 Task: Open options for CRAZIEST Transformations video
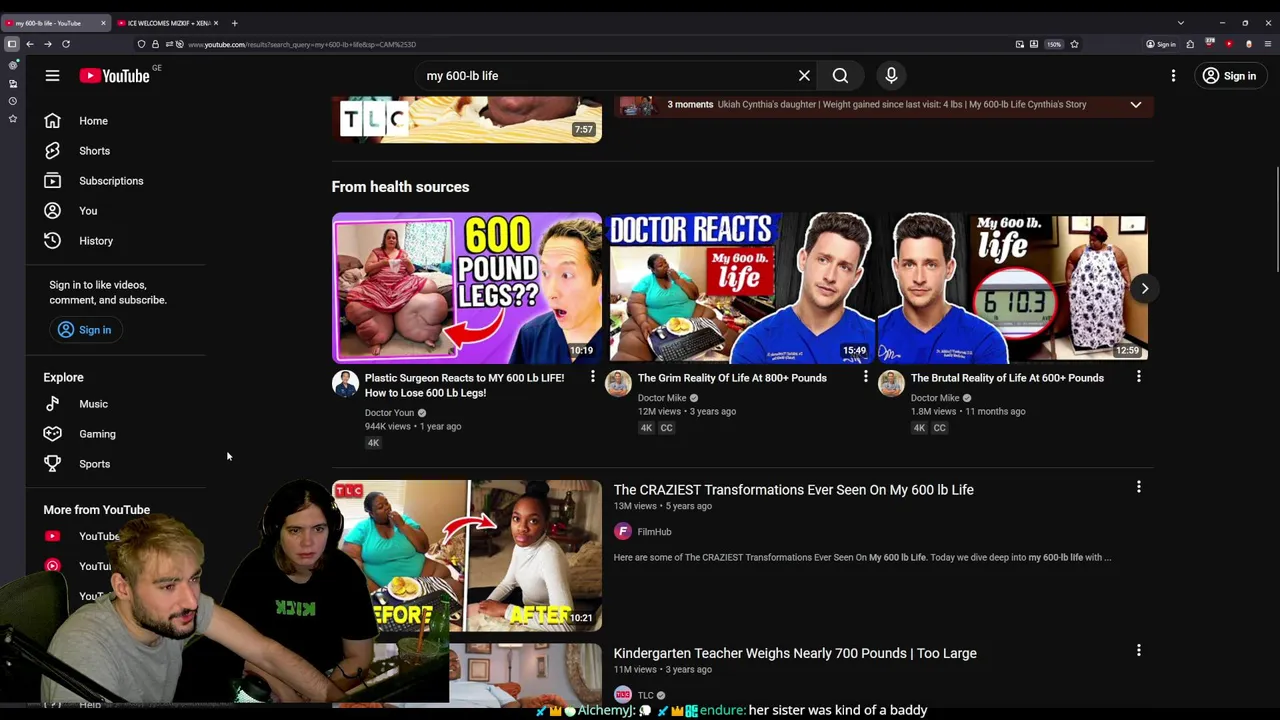[x=1138, y=487]
